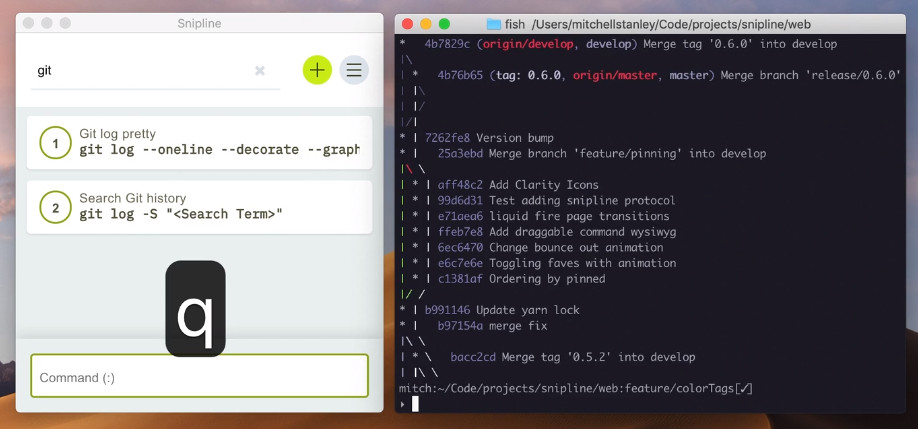Click "Merge branch 'feature/pinning'" commit line

pyautogui.click(x=602, y=154)
